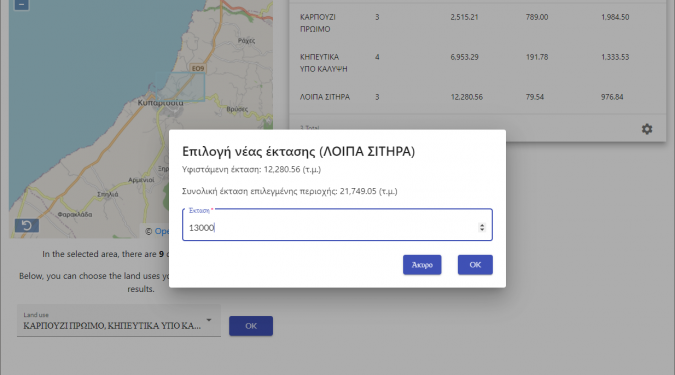Screen dimensions: 675x375
Task: Click the EO9 road shield on map
Action: pyautogui.click(x=198, y=68)
